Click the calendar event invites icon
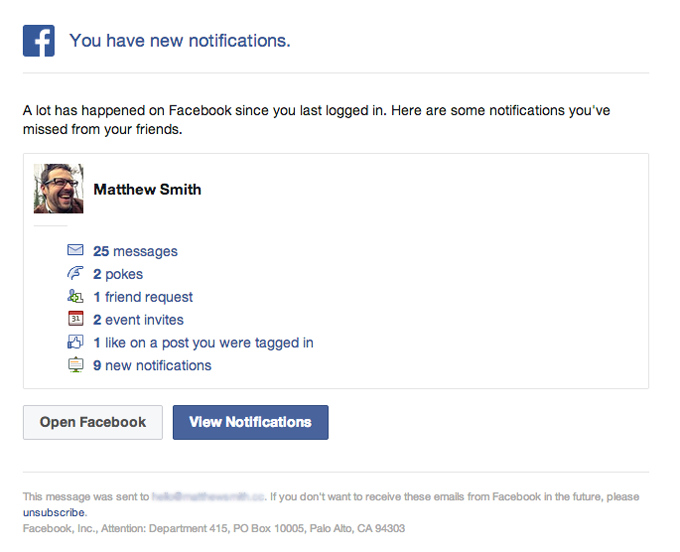This screenshot has height=552, width=680. click(x=75, y=319)
